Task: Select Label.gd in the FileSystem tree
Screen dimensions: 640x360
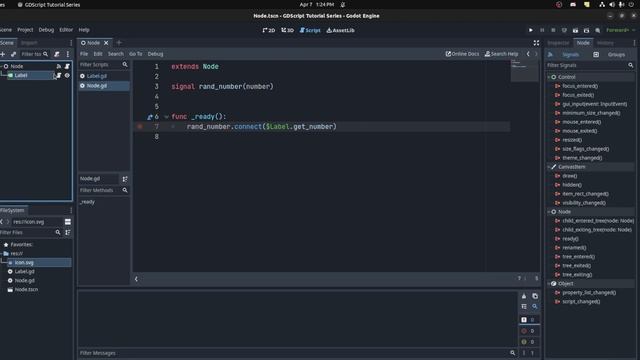Action: click(x=24, y=271)
